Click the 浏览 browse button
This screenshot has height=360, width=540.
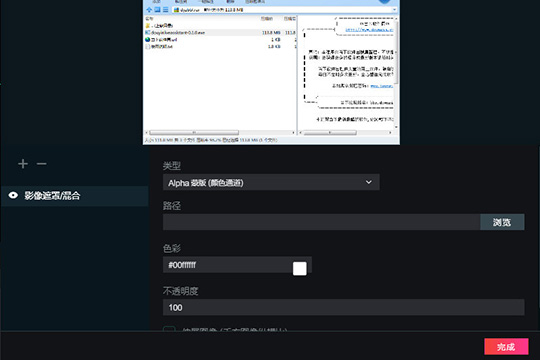[x=502, y=222]
